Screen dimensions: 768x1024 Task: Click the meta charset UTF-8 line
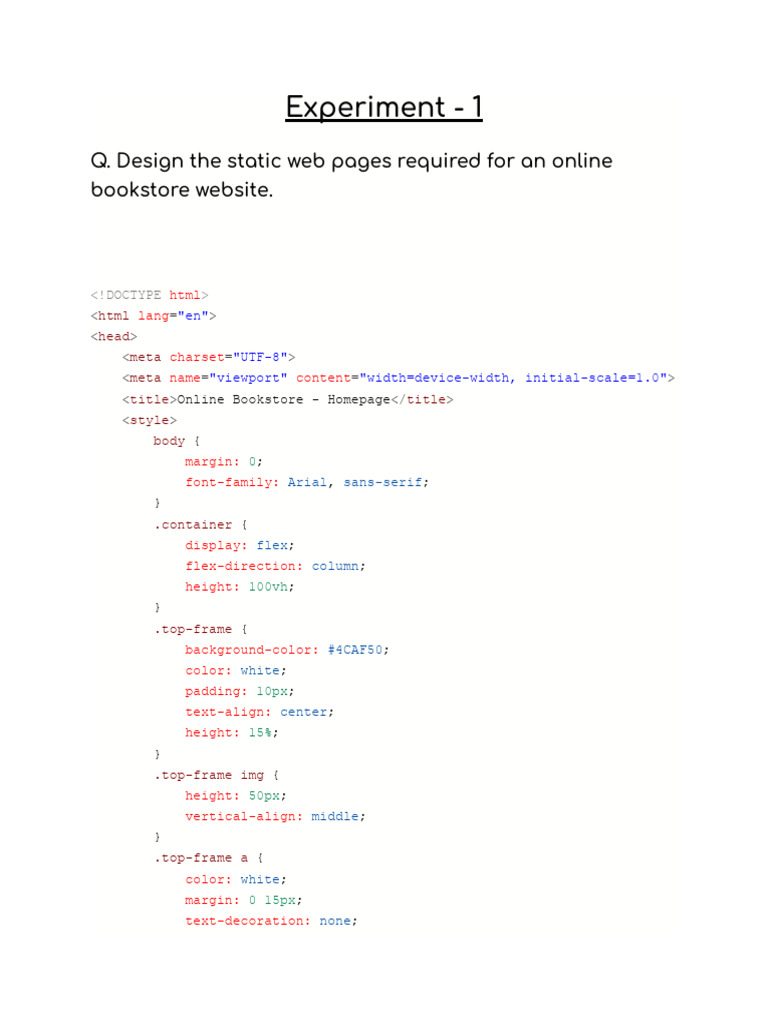coord(208,357)
